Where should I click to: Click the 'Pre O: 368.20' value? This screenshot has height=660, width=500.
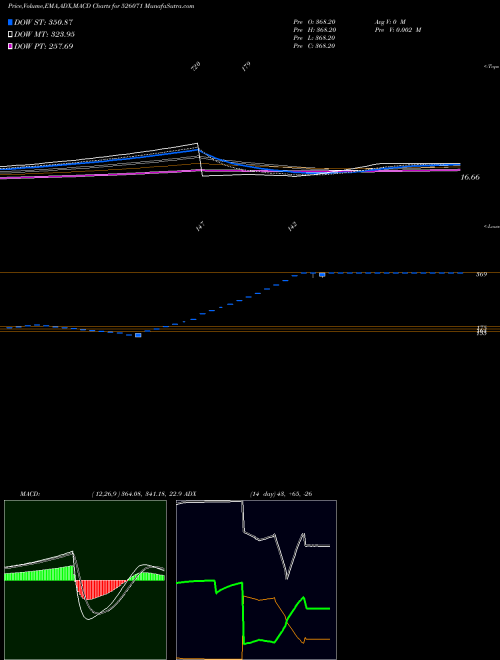click(x=314, y=22)
